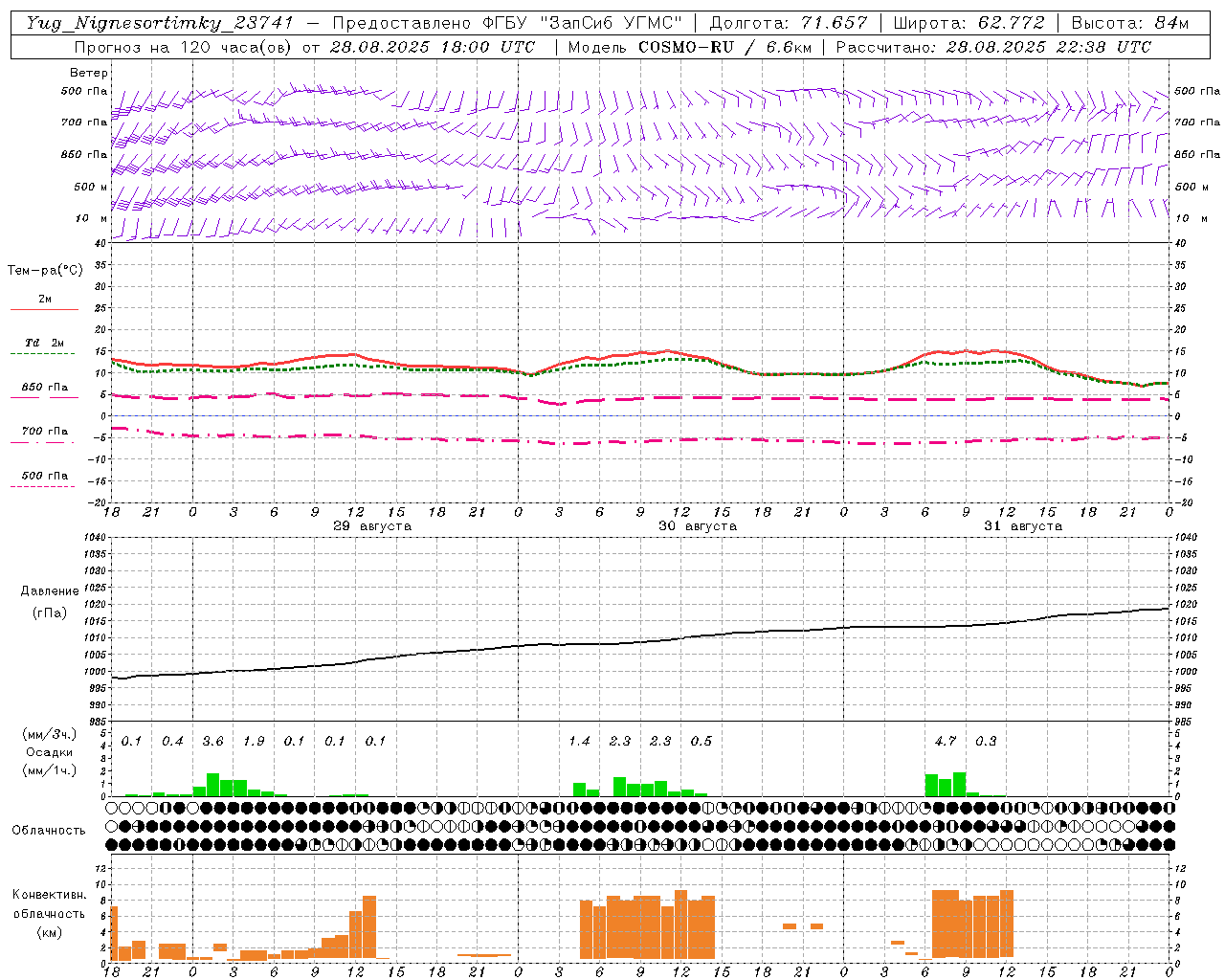This screenshot has width=1225, height=980.
Task: Click the 3.6 precipitation total value
Action: pos(212,742)
